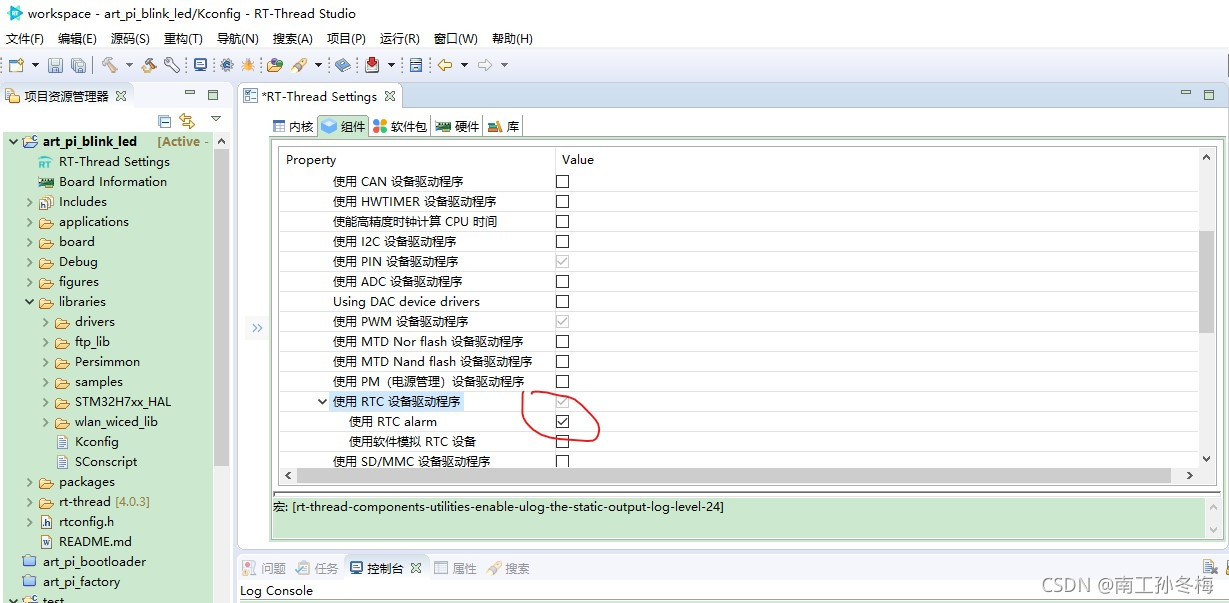Click the red download arrow toolbar icon

(x=373, y=65)
